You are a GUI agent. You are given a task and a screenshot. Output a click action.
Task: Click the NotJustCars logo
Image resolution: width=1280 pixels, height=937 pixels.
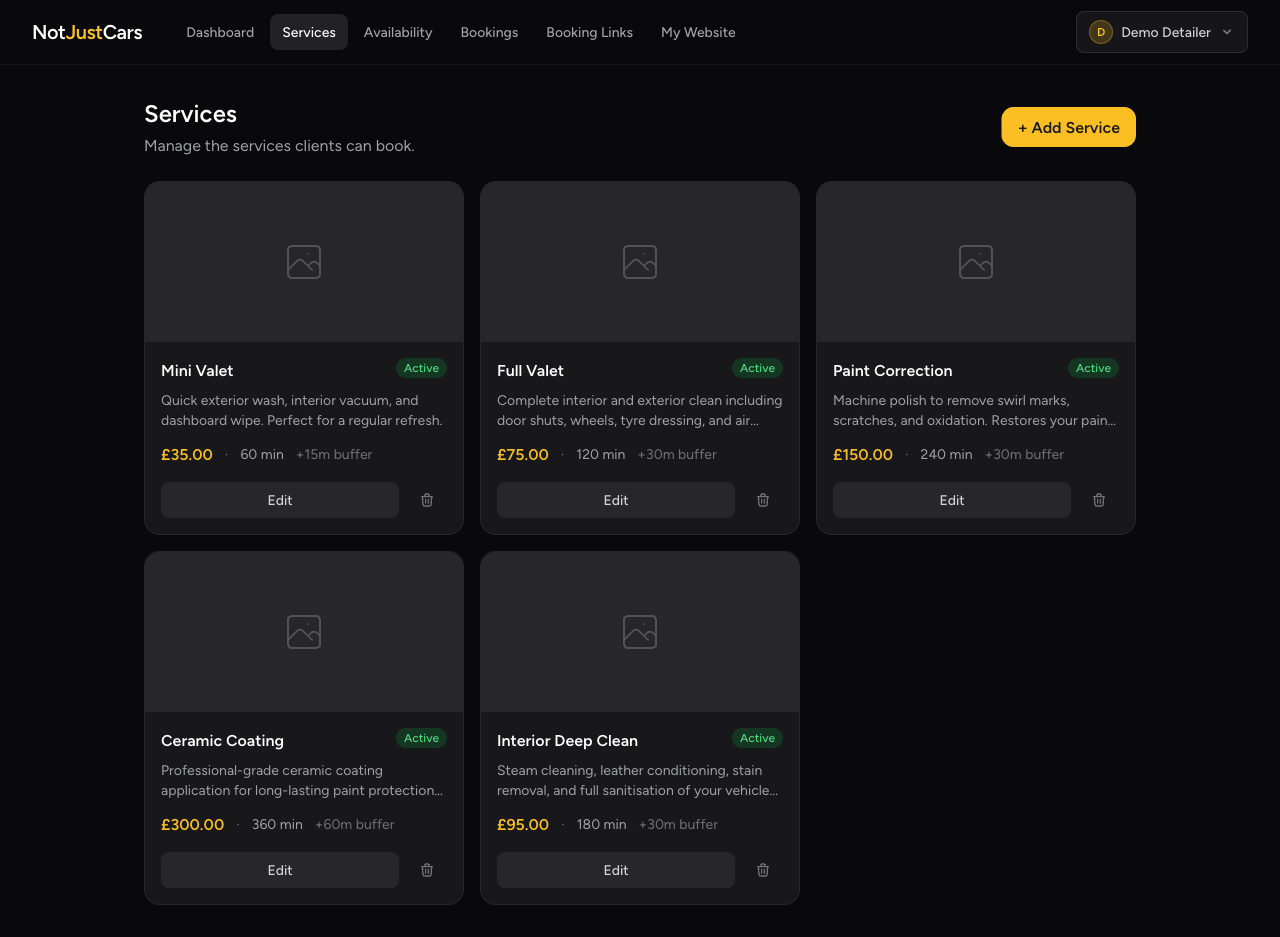87,31
